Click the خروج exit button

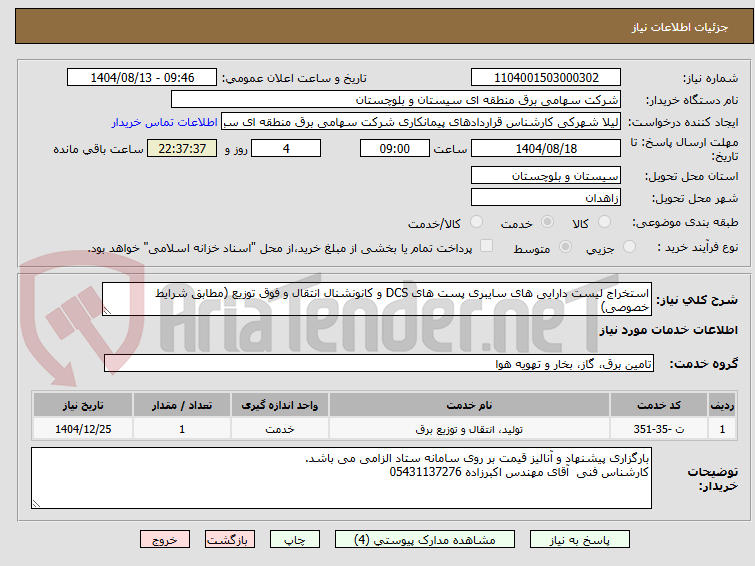[x=165, y=540]
